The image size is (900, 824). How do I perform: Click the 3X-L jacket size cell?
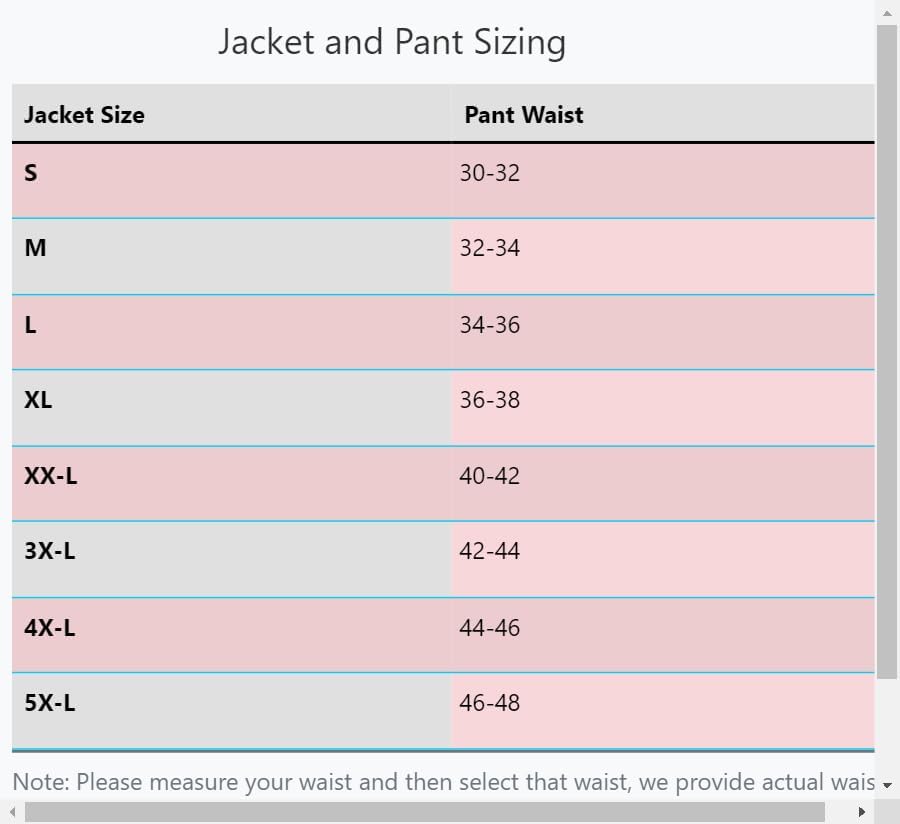click(x=231, y=559)
